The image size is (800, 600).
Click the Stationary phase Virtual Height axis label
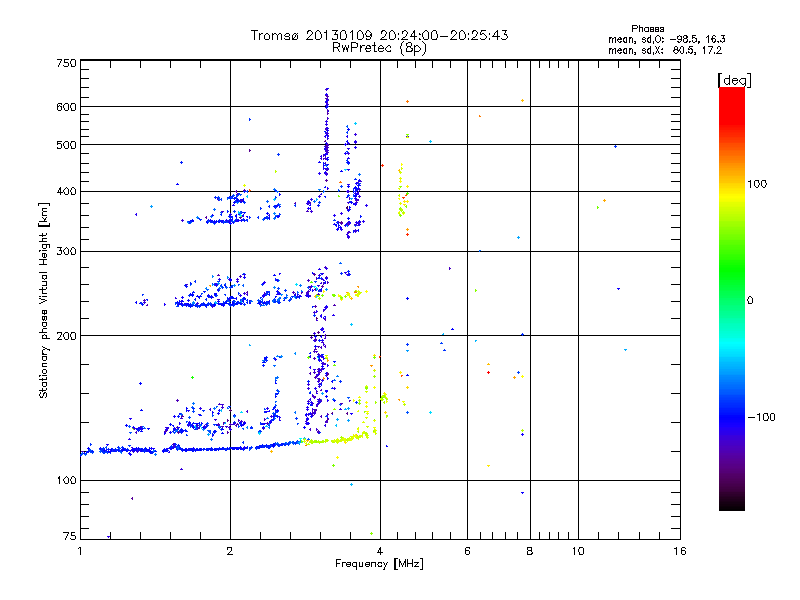pos(44,300)
